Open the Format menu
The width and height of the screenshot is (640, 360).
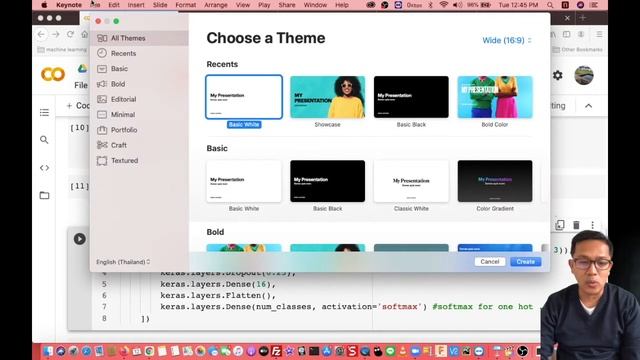pos(186,5)
